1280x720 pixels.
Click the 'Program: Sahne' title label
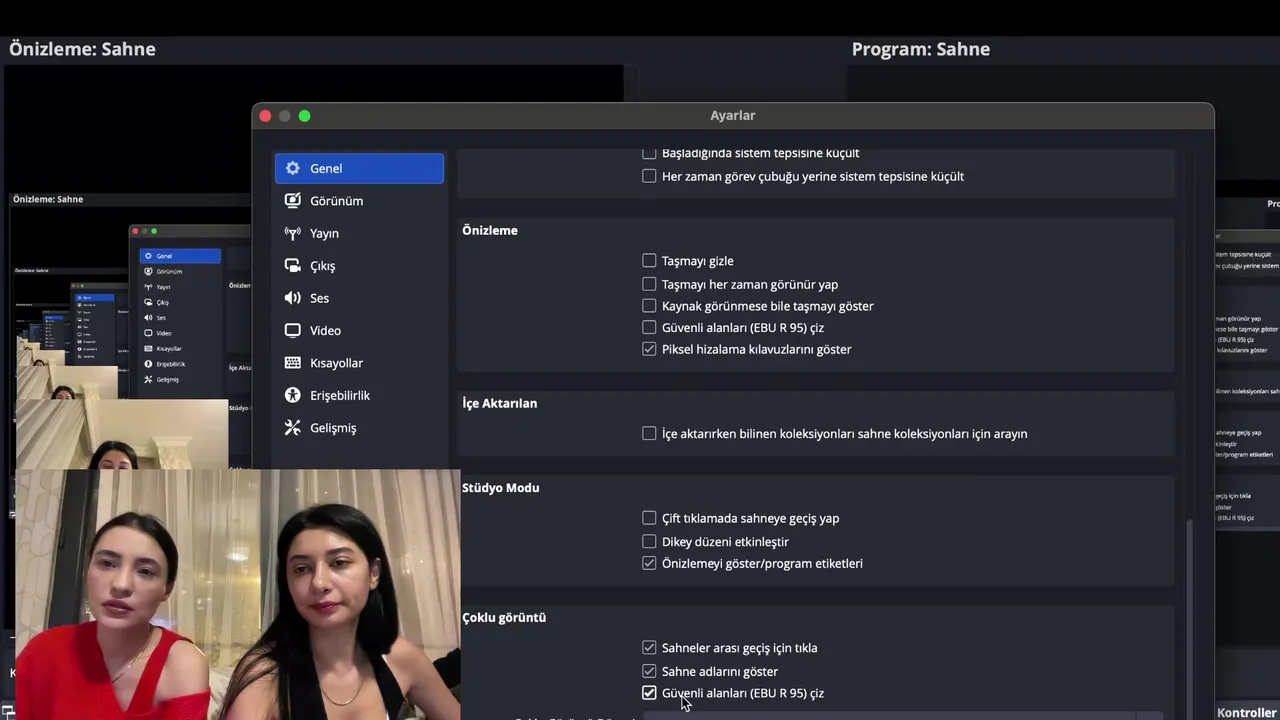(x=921, y=49)
